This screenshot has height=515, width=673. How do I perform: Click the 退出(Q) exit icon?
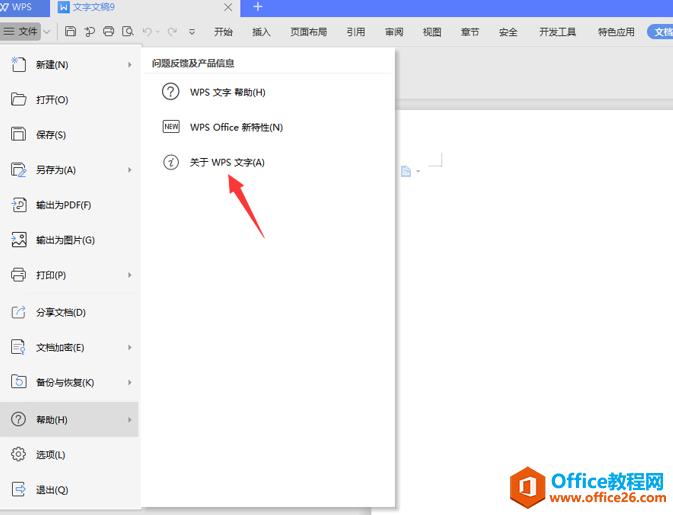18,489
